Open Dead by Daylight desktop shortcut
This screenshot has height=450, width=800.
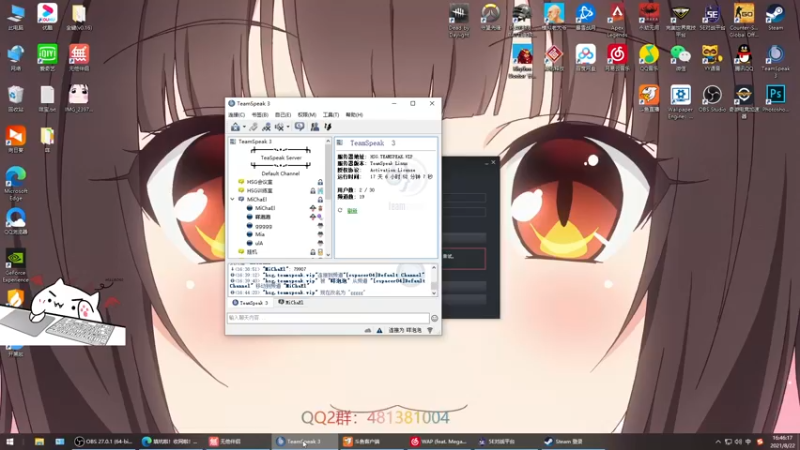tap(459, 20)
